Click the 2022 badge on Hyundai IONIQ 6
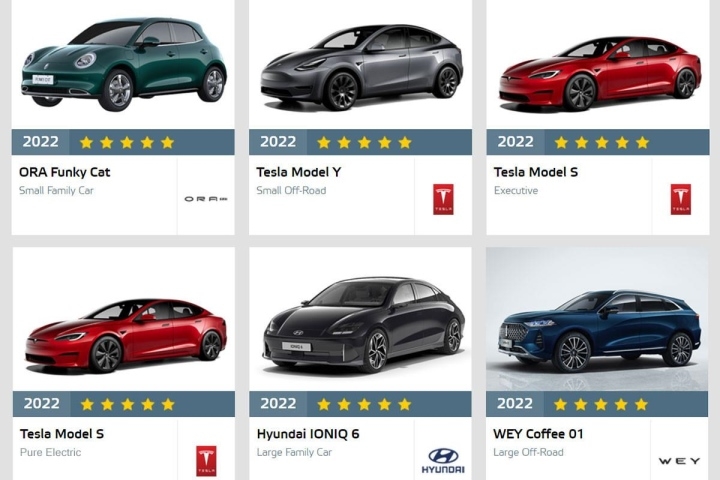This screenshot has width=720, height=480. 278,404
